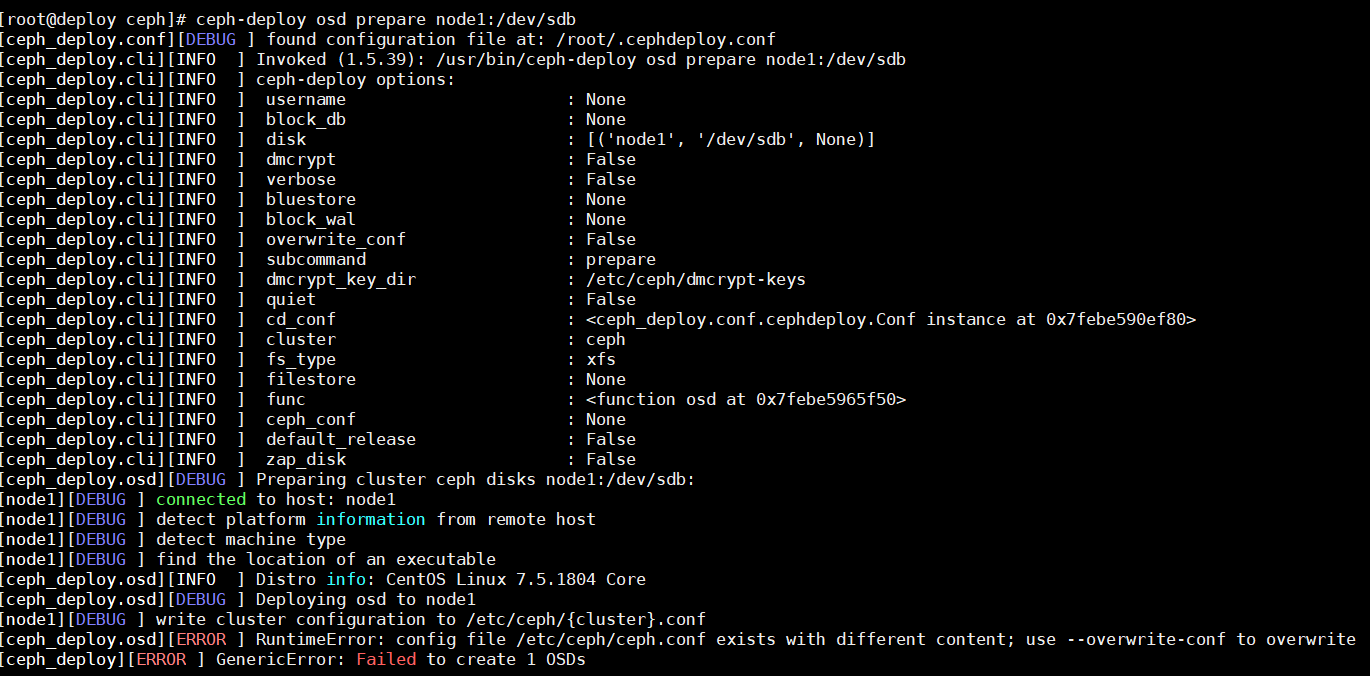Click the 'bluestore' option label

coord(311,199)
